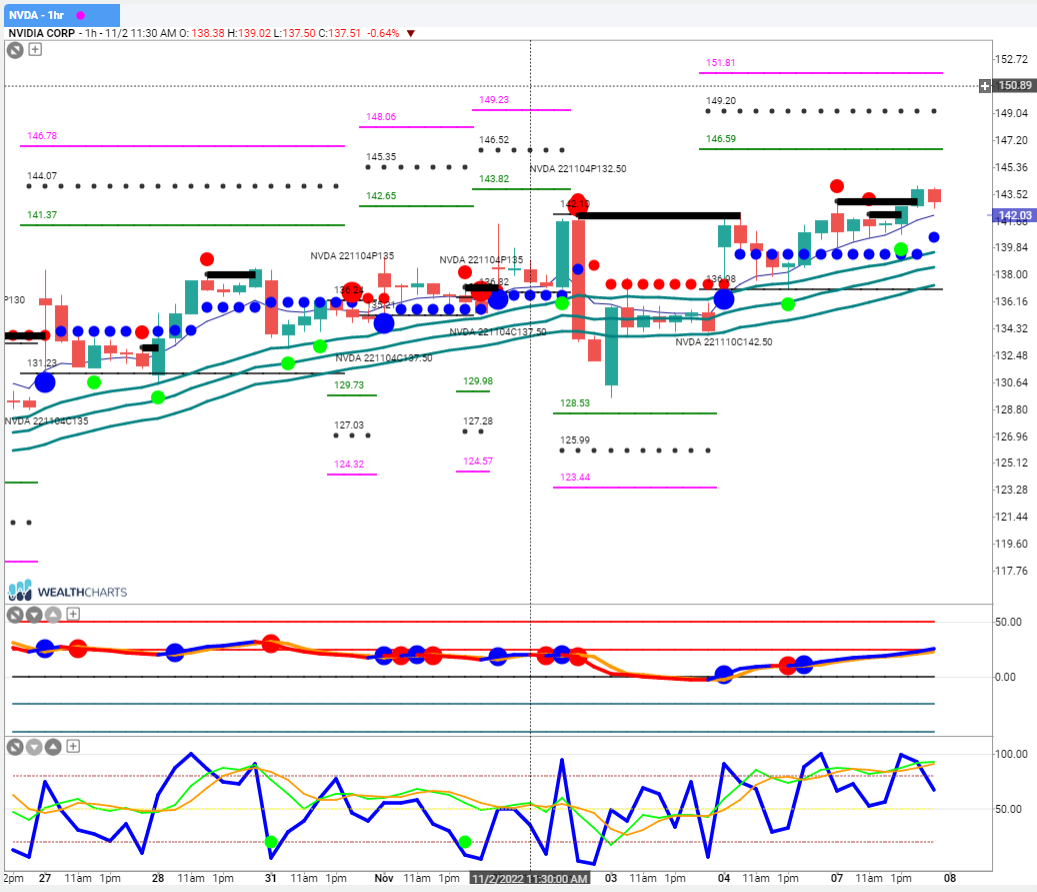Click plus icon in main price pane
The image size is (1037, 892).
click(35, 49)
